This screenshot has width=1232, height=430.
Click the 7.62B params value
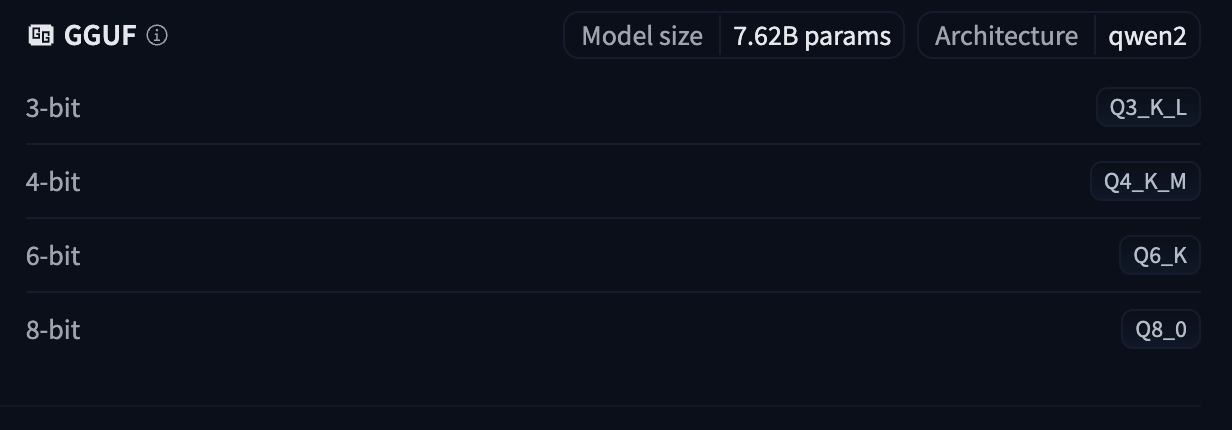point(811,36)
